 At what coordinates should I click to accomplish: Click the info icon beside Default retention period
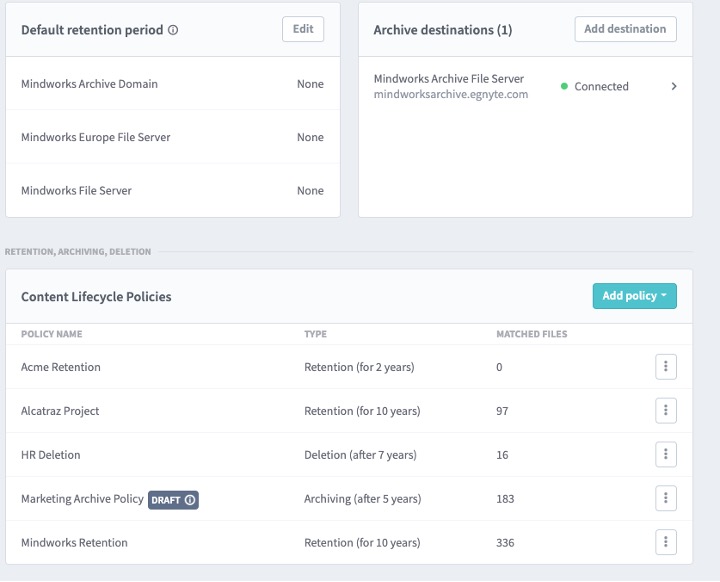(x=173, y=30)
